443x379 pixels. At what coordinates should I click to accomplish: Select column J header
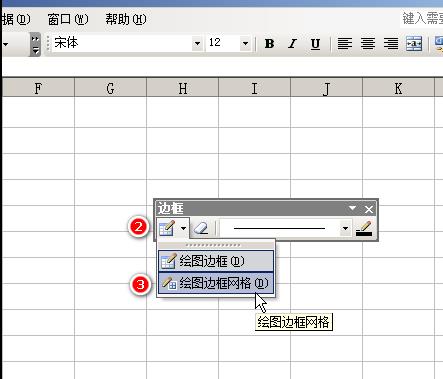[326, 88]
